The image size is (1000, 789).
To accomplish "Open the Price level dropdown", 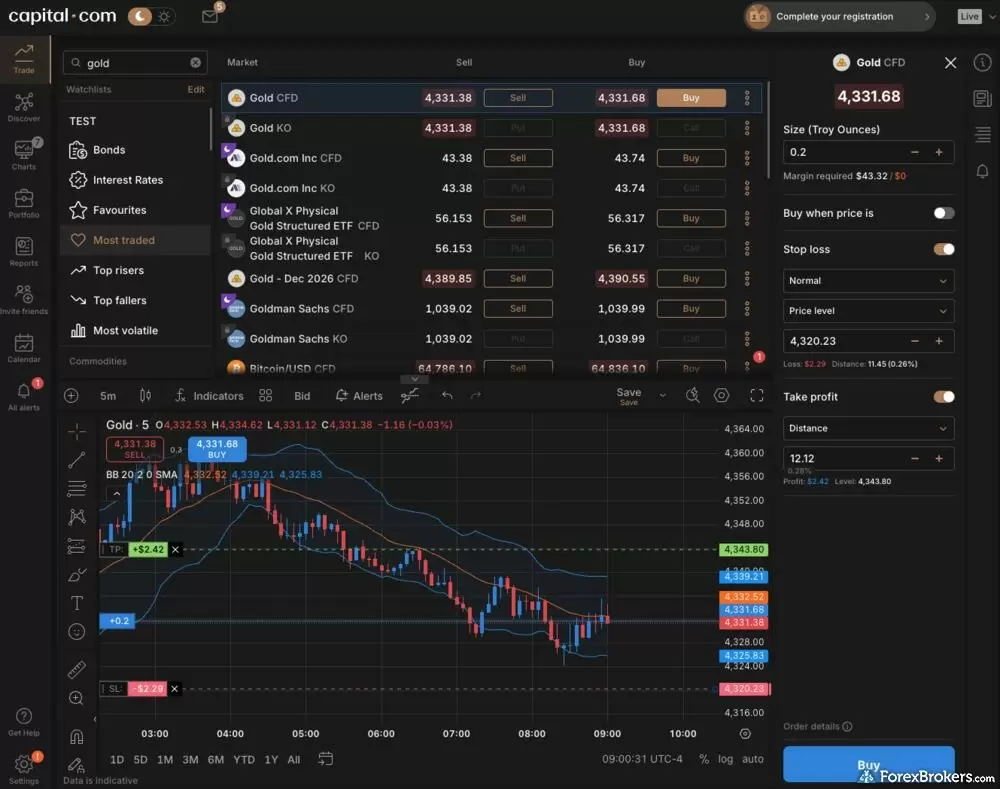I will coord(869,311).
